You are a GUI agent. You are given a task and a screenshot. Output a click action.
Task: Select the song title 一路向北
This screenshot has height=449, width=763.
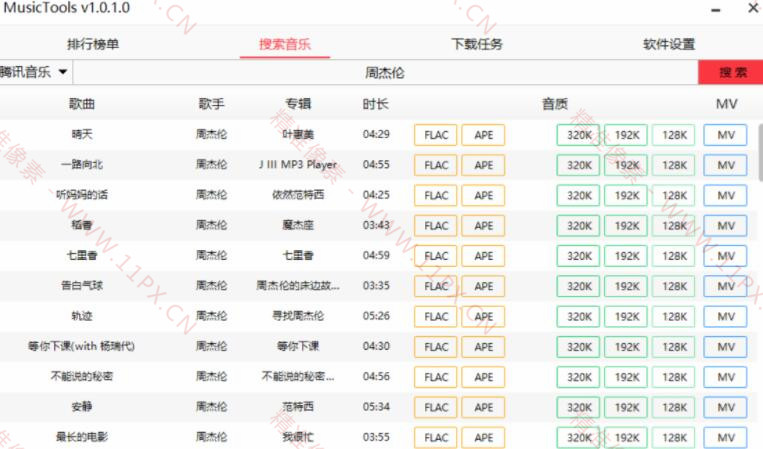pyautogui.click(x=82, y=164)
